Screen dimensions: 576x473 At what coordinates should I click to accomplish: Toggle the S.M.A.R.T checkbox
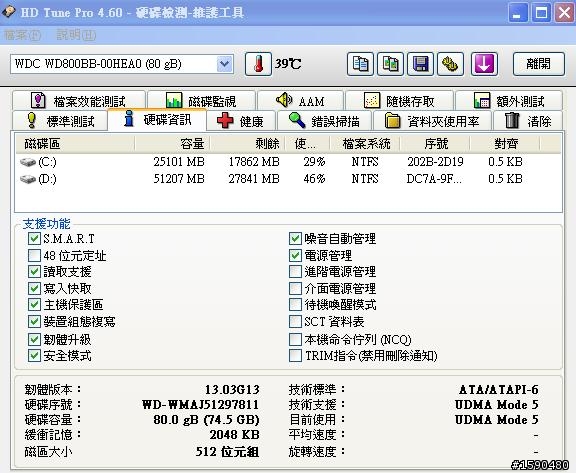34,239
